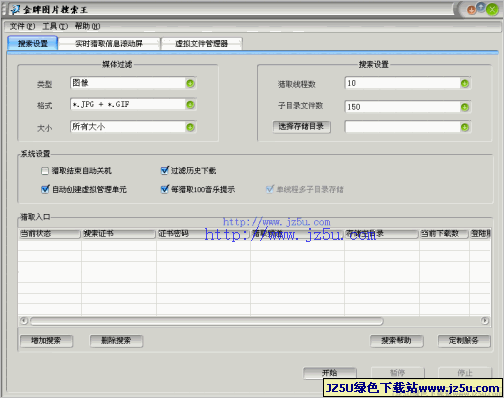Open the 工具(T) menu
The width and height of the screenshot is (504, 398).
point(55,26)
